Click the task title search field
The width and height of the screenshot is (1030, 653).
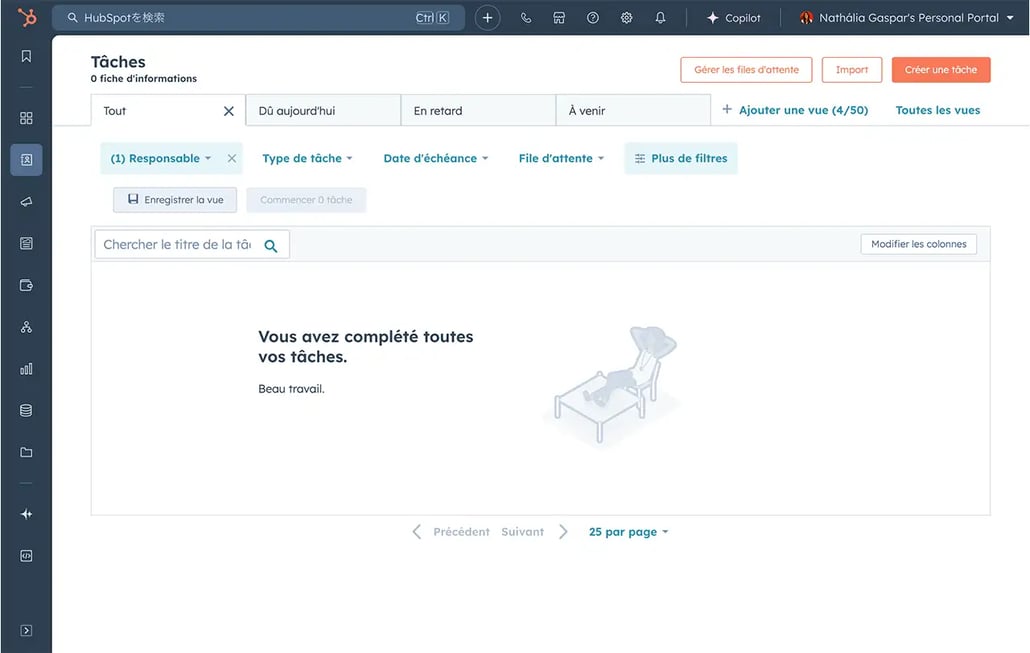pyautogui.click(x=178, y=244)
